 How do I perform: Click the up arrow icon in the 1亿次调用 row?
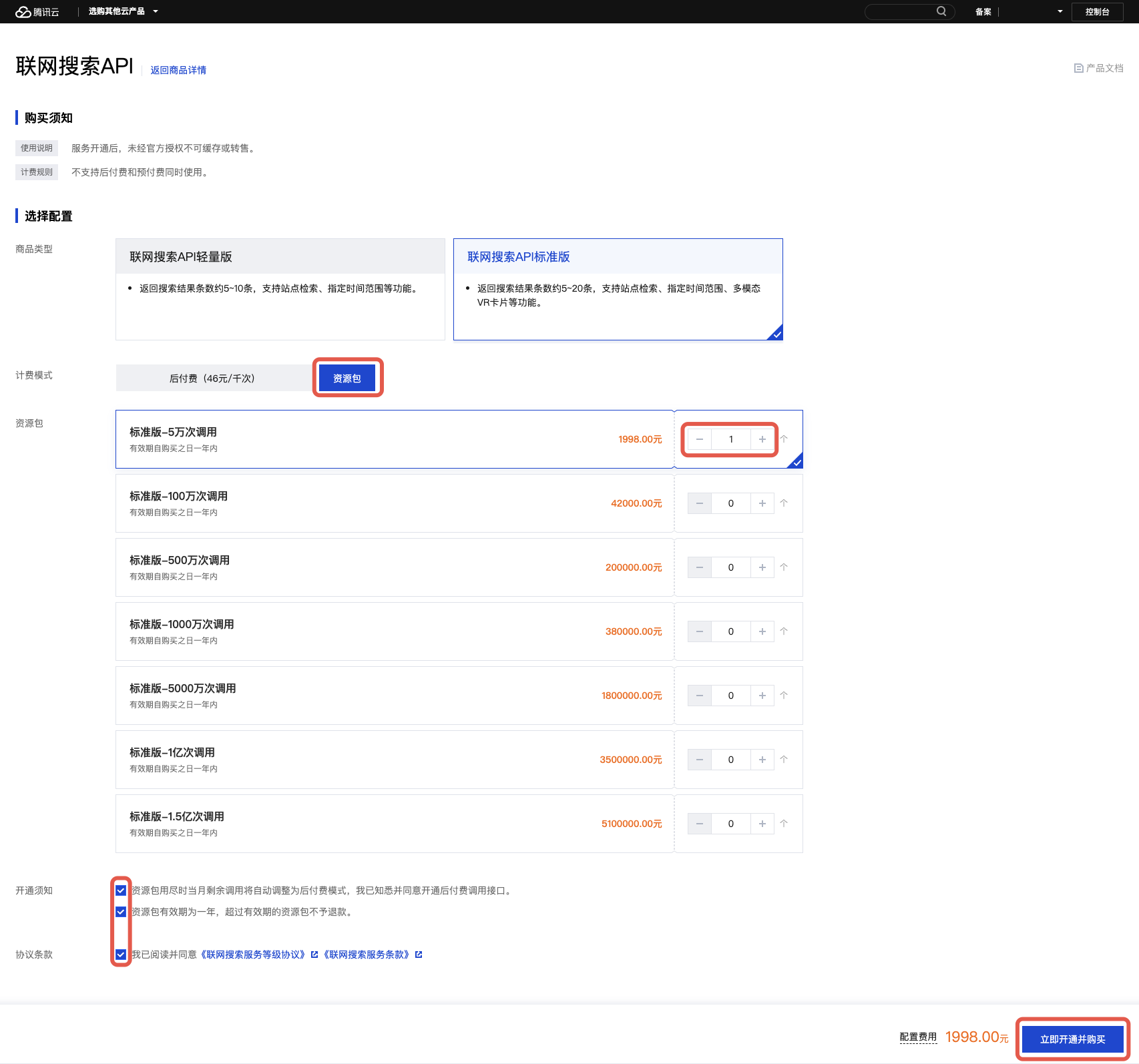coord(784,760)
